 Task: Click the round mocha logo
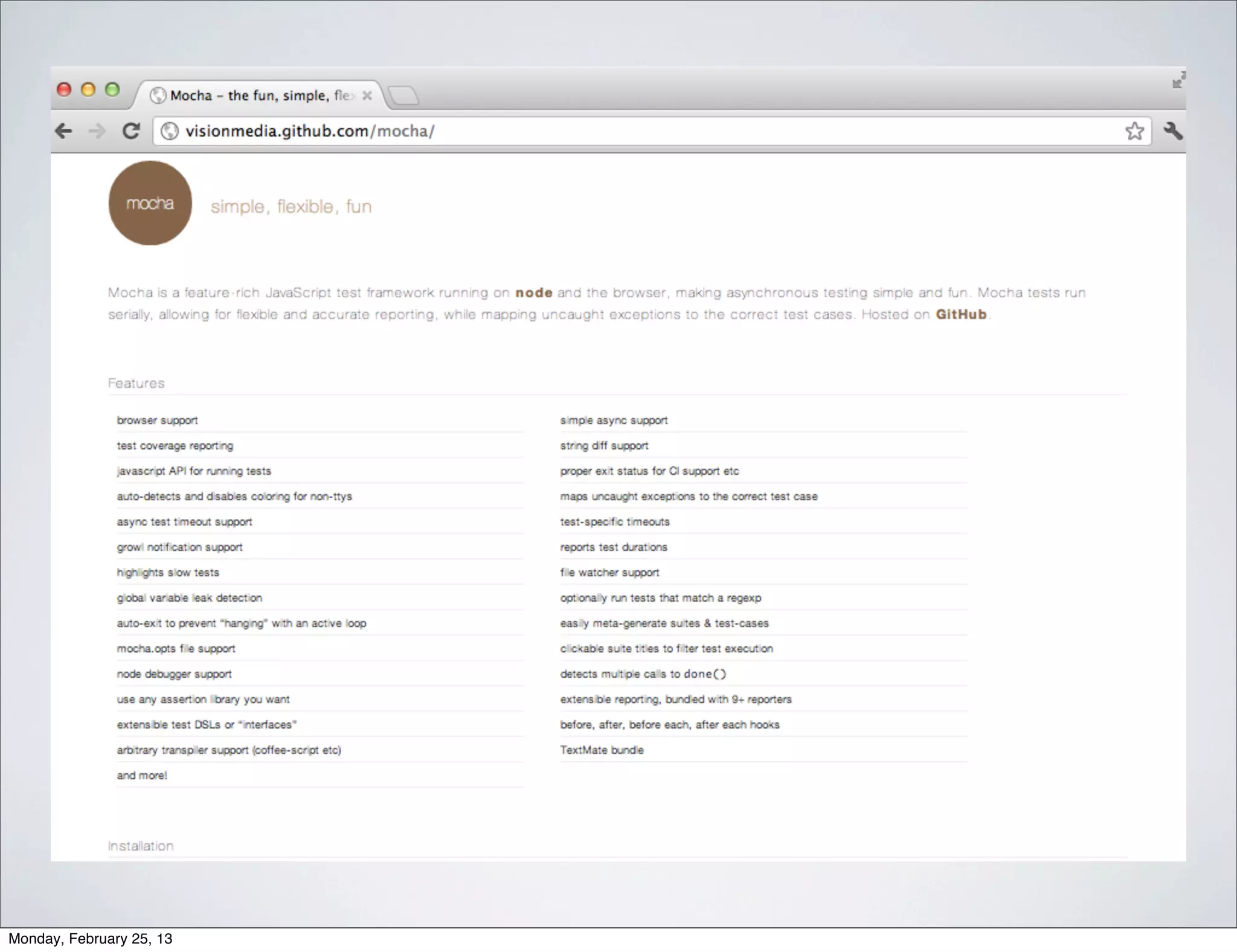tap(150, 203)
